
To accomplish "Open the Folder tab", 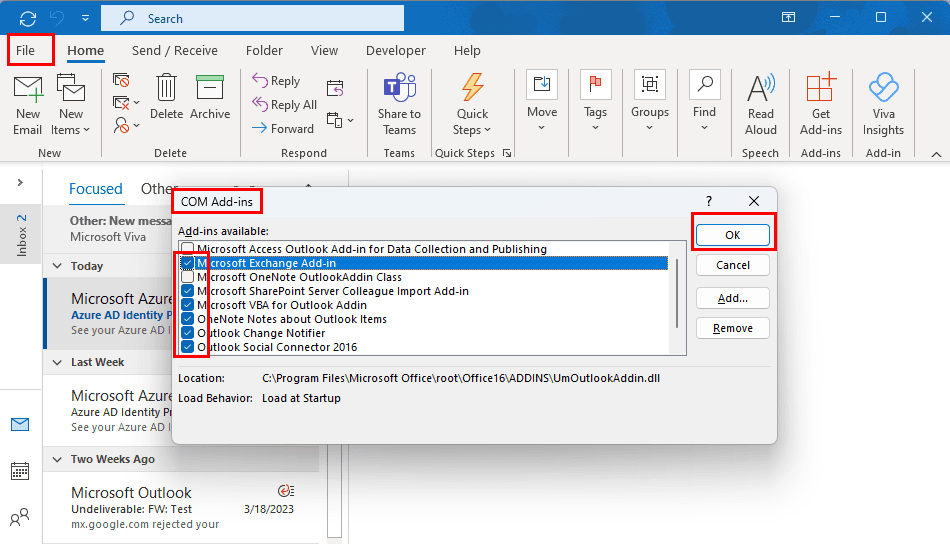I will coord(264,50).
